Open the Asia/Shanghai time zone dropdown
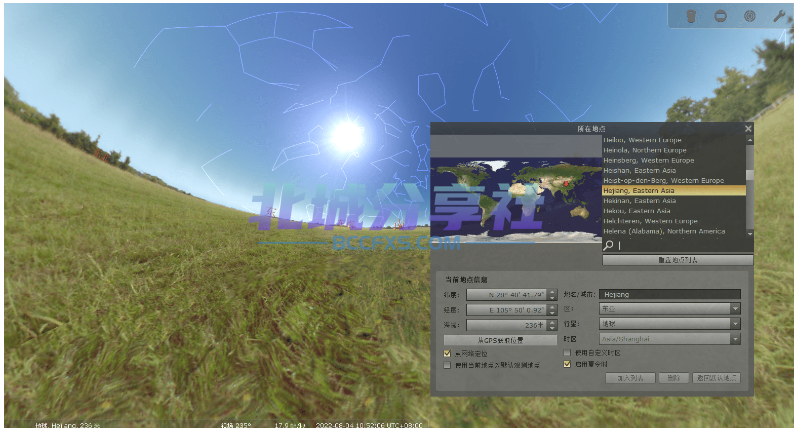 click(x=670, y=339)
